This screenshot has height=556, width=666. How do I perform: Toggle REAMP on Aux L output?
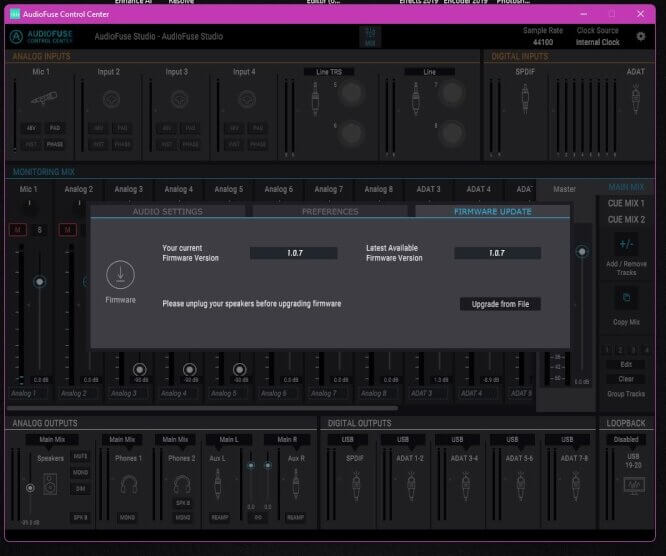(x=220, y=517)
